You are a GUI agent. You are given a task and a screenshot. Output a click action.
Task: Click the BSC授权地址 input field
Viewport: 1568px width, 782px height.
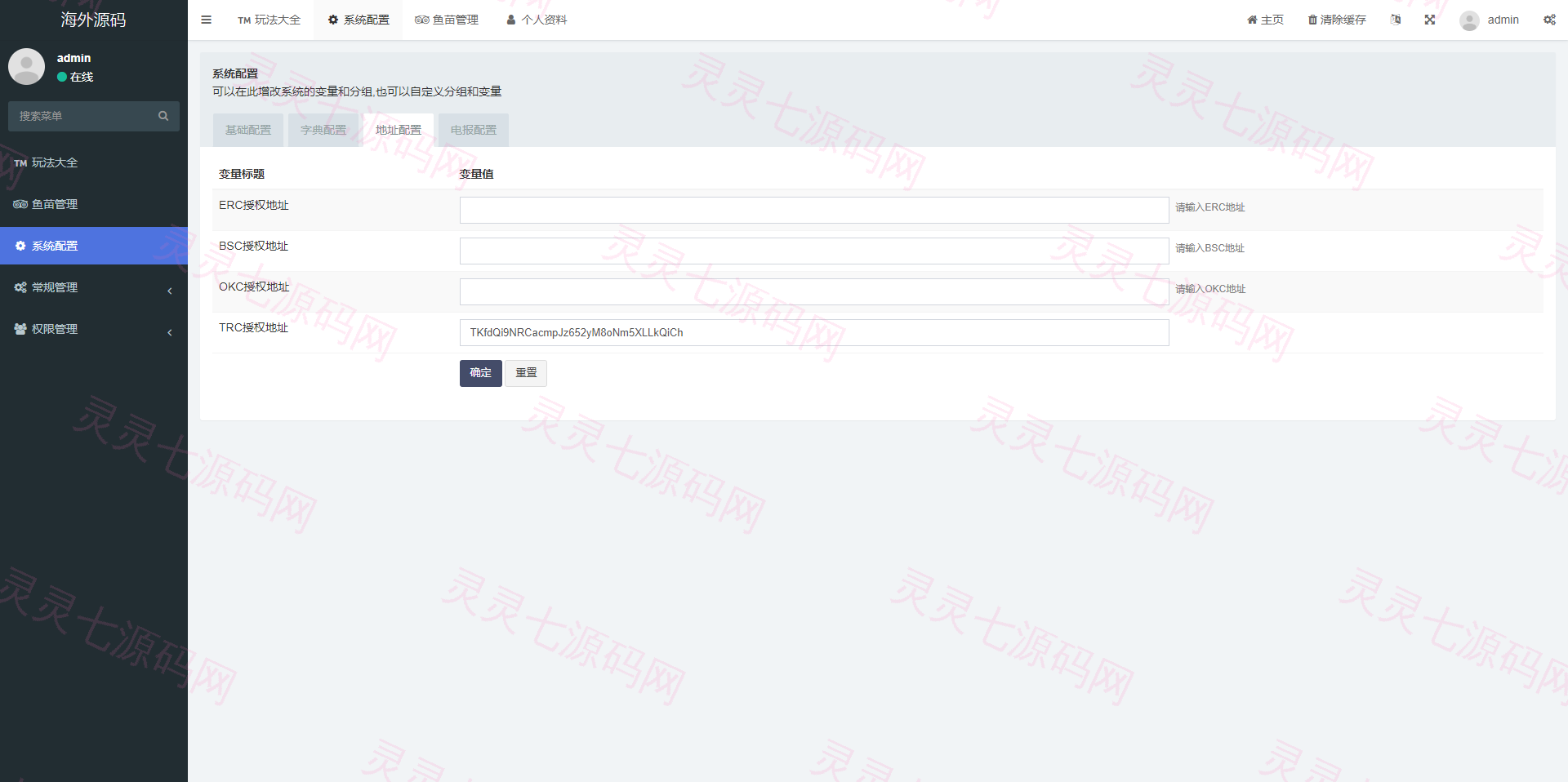click(814, 251)
